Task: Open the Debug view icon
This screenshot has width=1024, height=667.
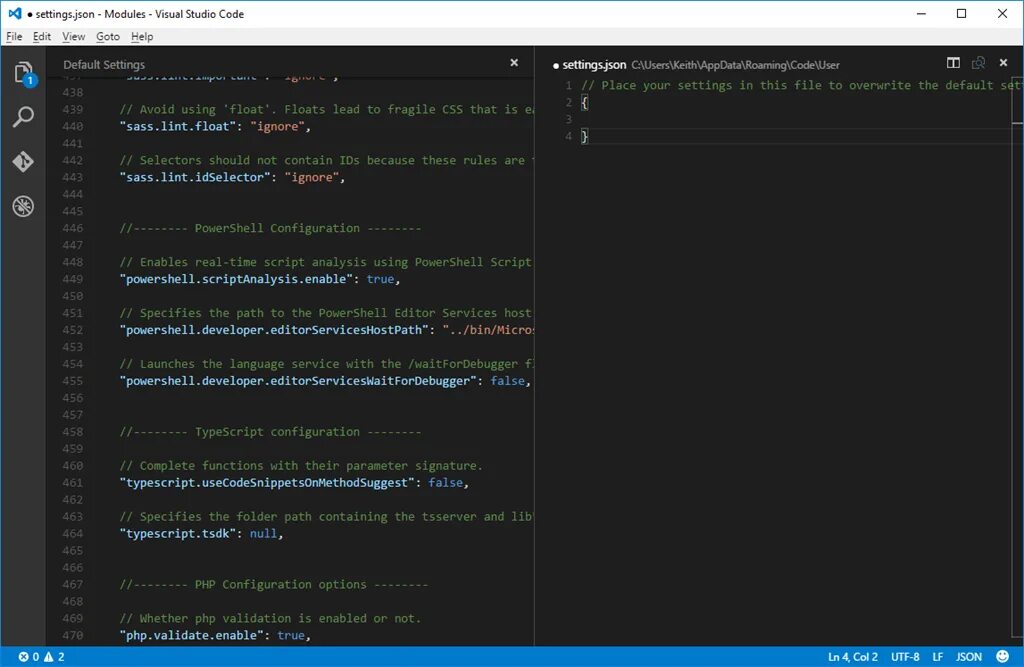Action: click(23, 206)
